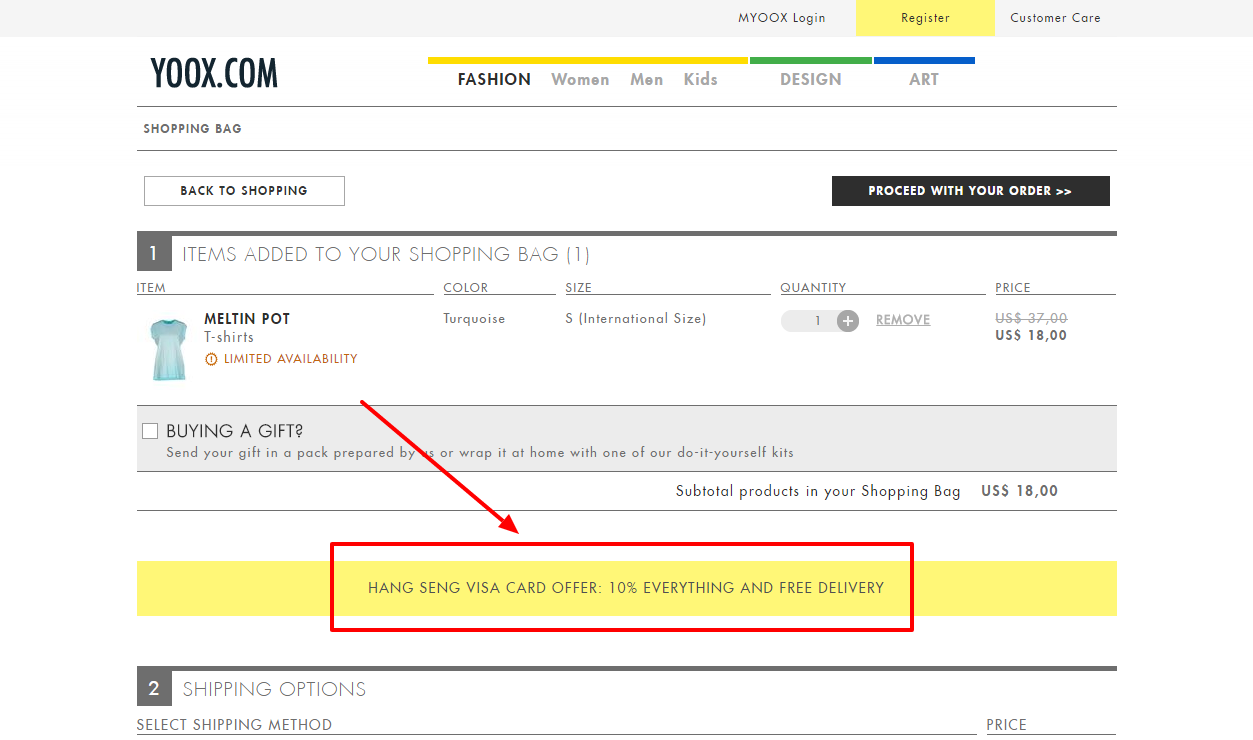Click the Register button

925,18
